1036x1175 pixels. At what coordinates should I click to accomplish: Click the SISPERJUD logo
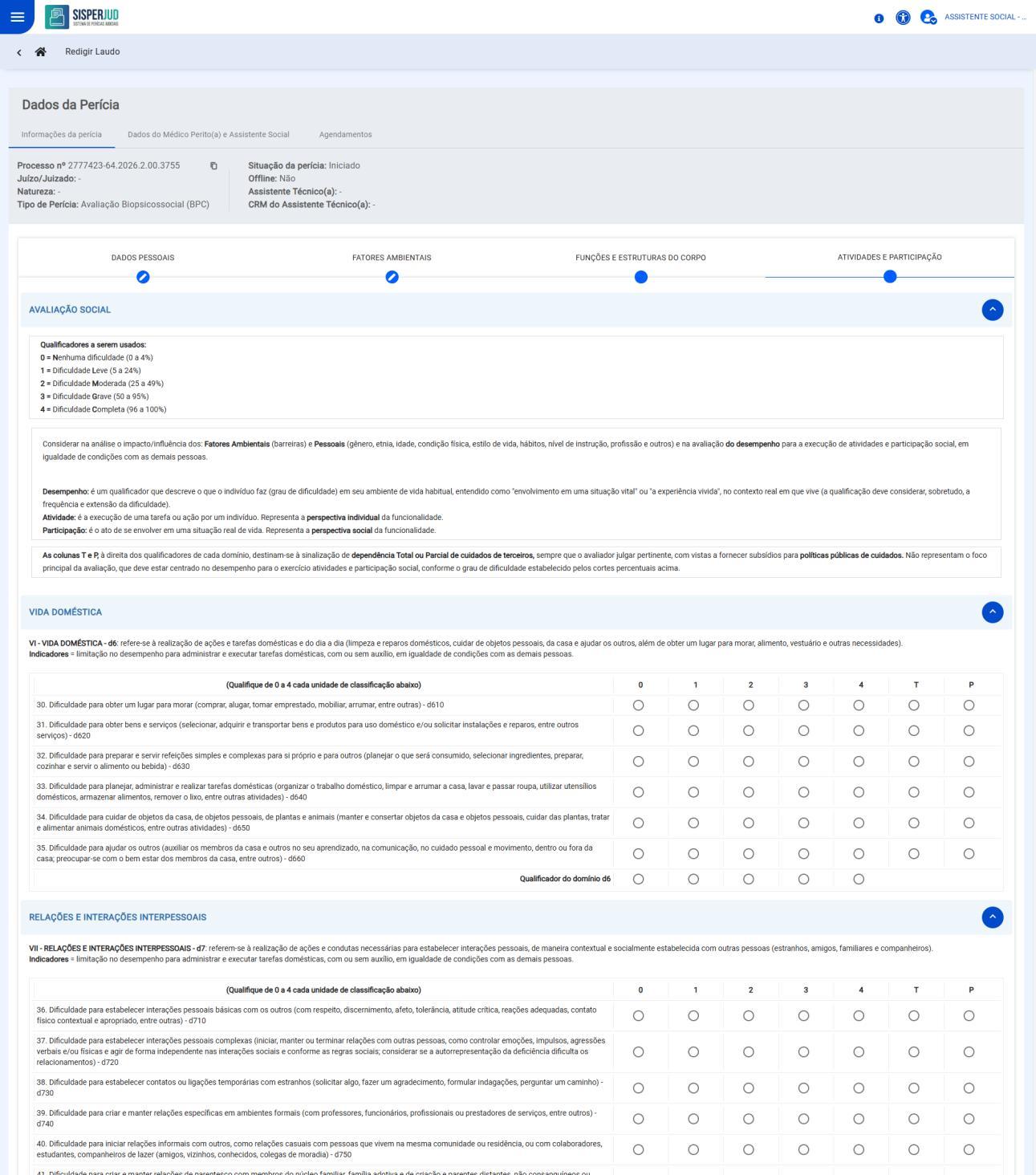tap(82, 17)
